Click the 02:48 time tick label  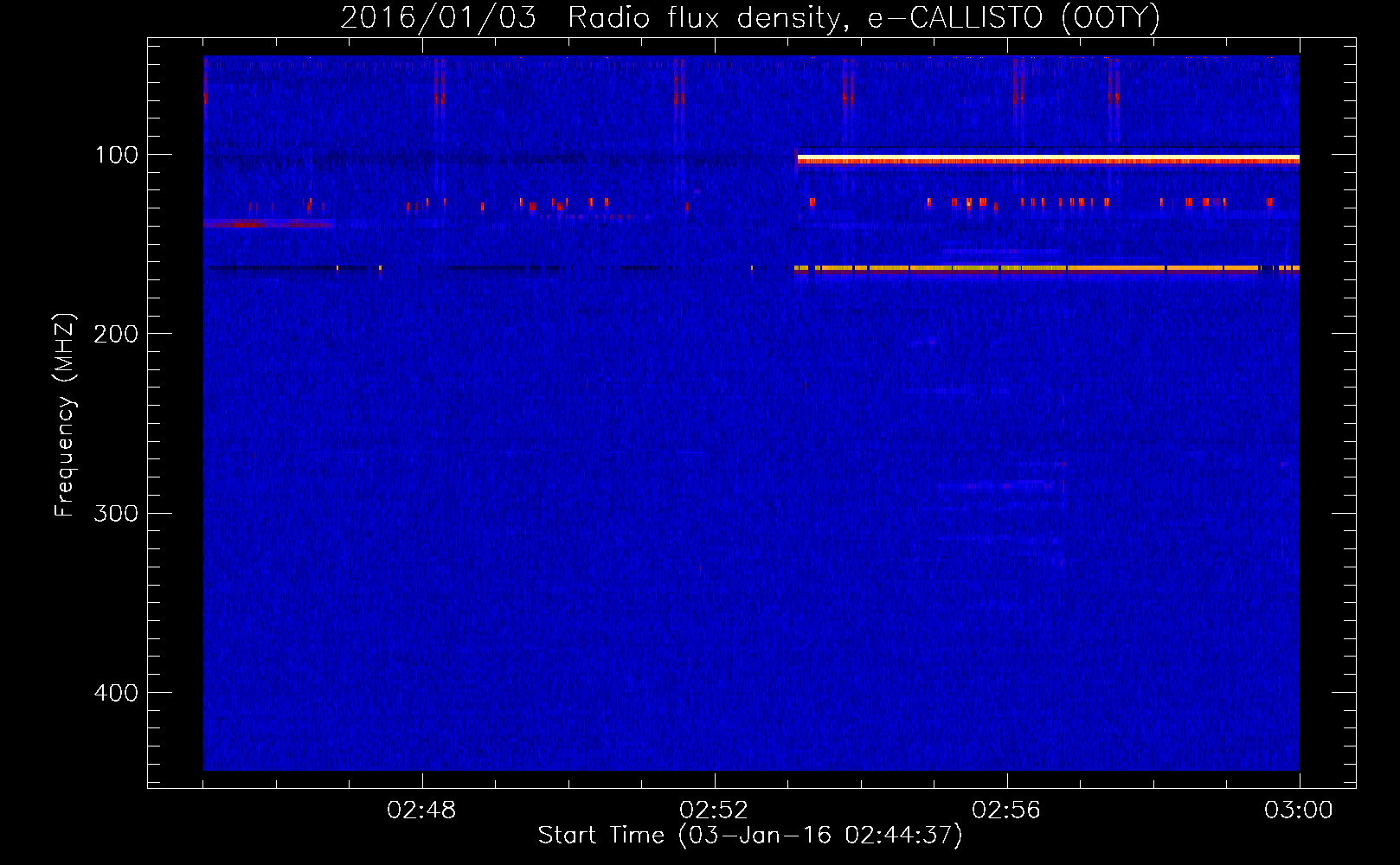421,811
